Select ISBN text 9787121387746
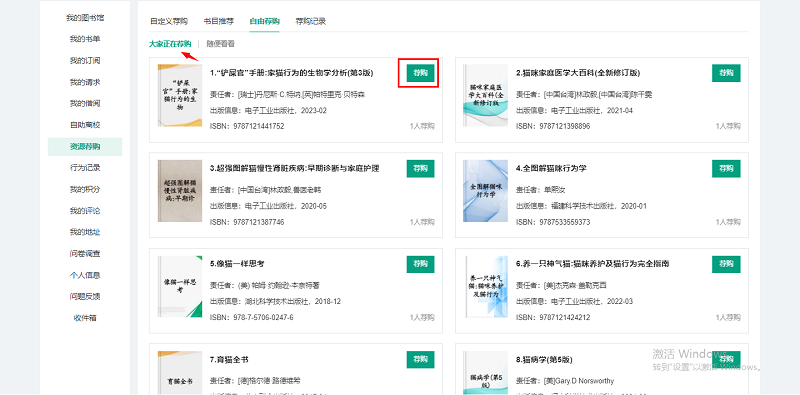Screen dimensions: 800x395 pos(259,222)
